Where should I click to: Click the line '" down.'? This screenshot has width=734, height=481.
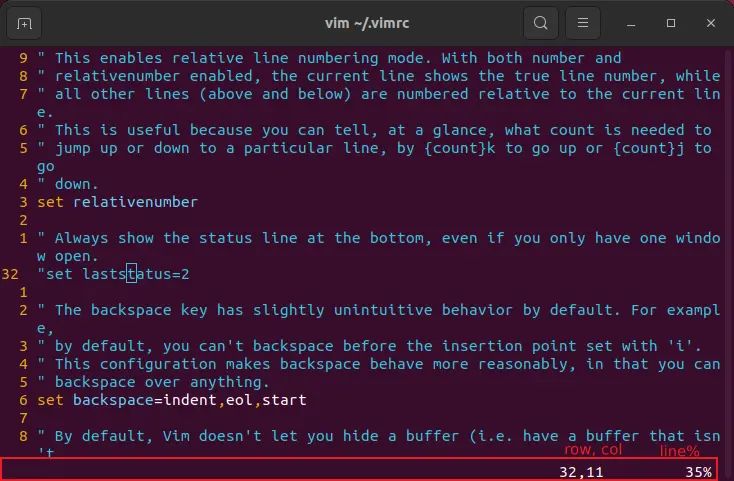68,184
